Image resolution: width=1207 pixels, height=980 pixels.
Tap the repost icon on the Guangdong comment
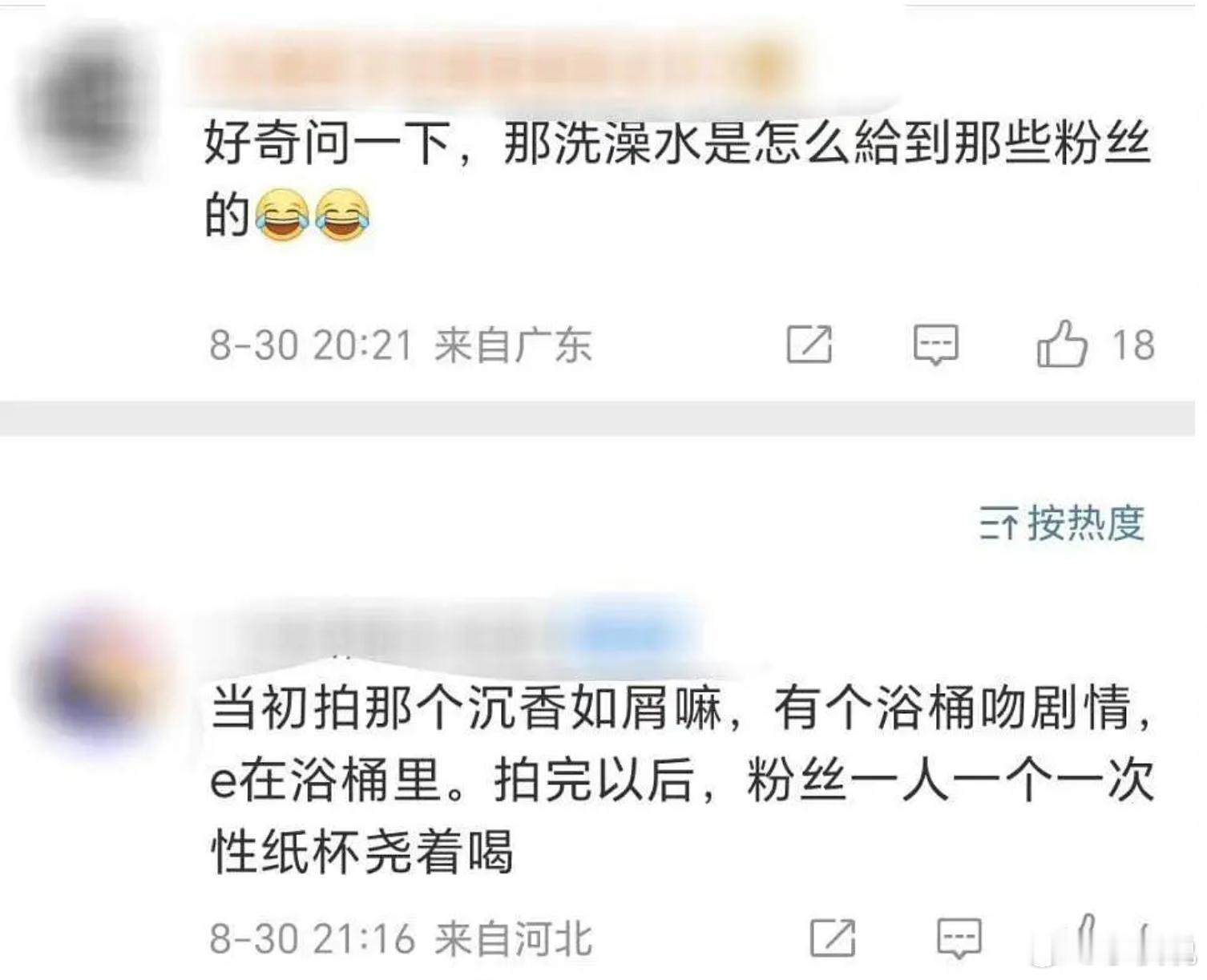click(809, 345)
